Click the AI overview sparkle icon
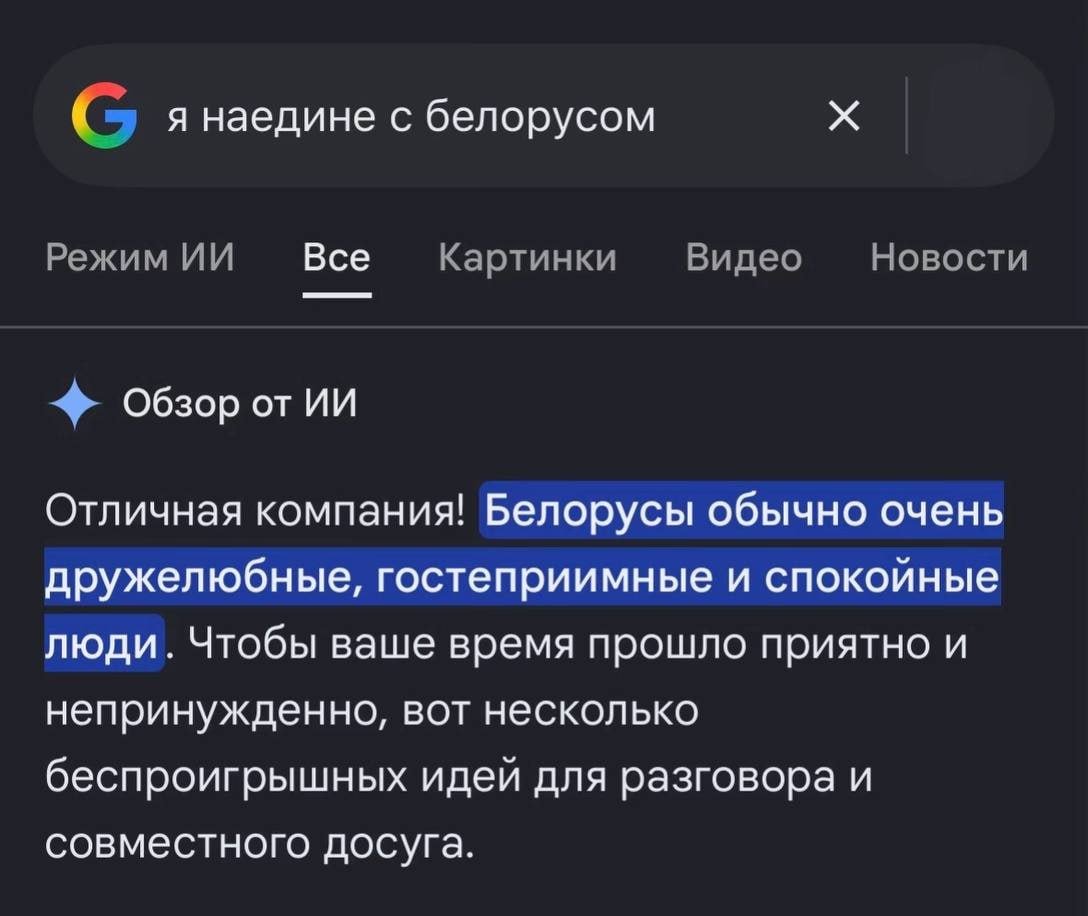This screenshot has width=1088, height=916. (74, 404)
